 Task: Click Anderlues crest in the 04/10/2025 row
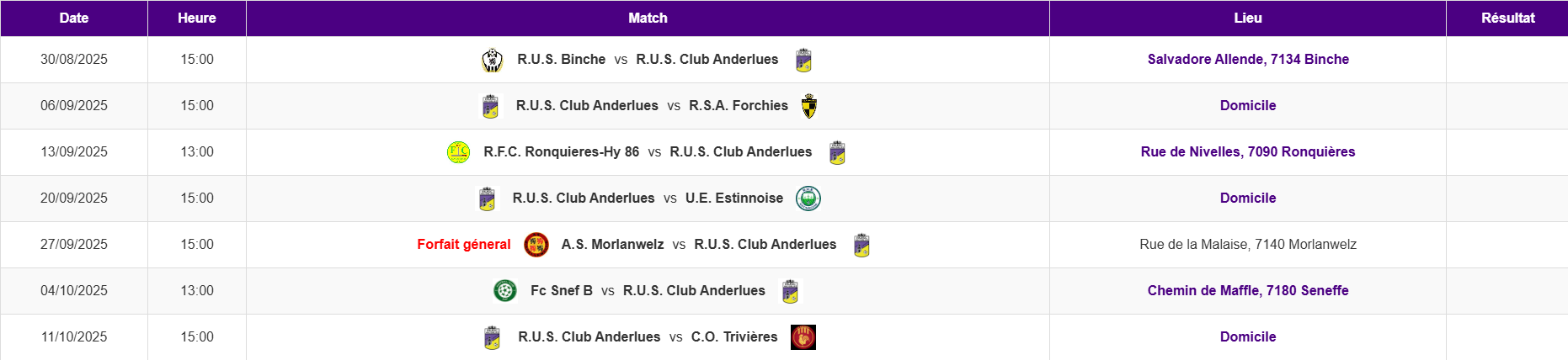(x=790, y=291)
